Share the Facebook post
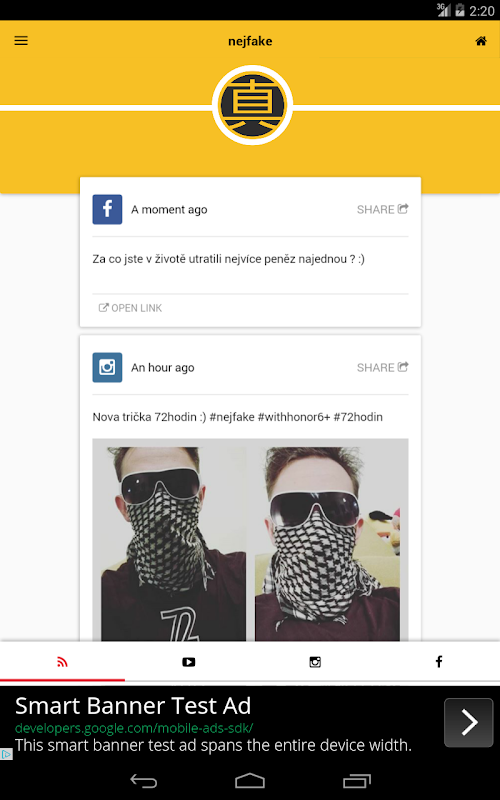 coord(383,209)
